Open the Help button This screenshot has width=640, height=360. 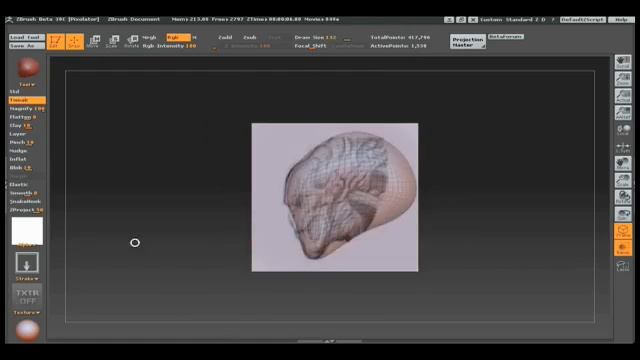coord(621,20)
